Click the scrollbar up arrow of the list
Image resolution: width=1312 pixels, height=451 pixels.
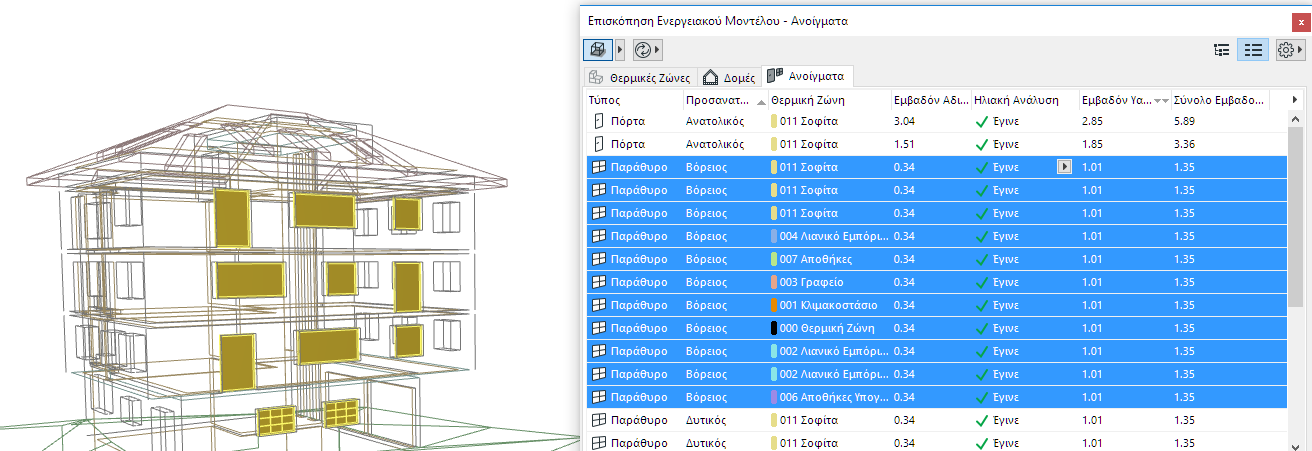[1295, 120]
